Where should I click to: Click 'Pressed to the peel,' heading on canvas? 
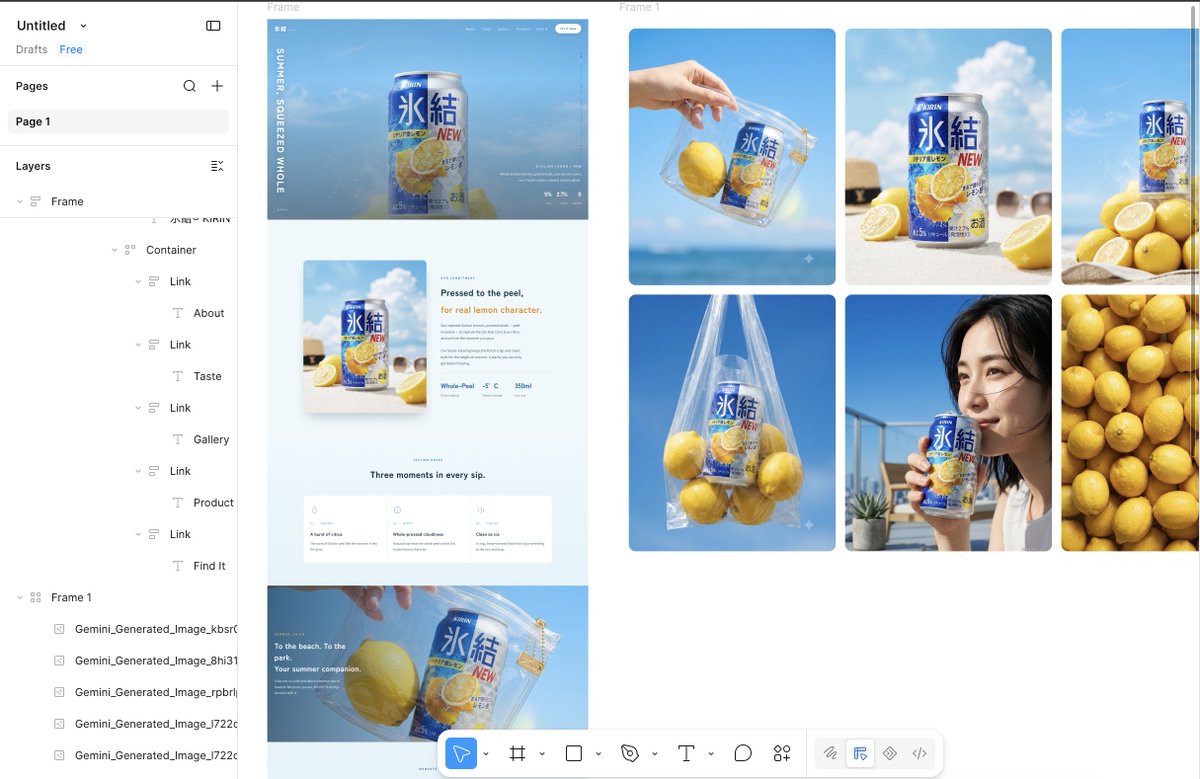pyautogui.click(x=482, y=293)
